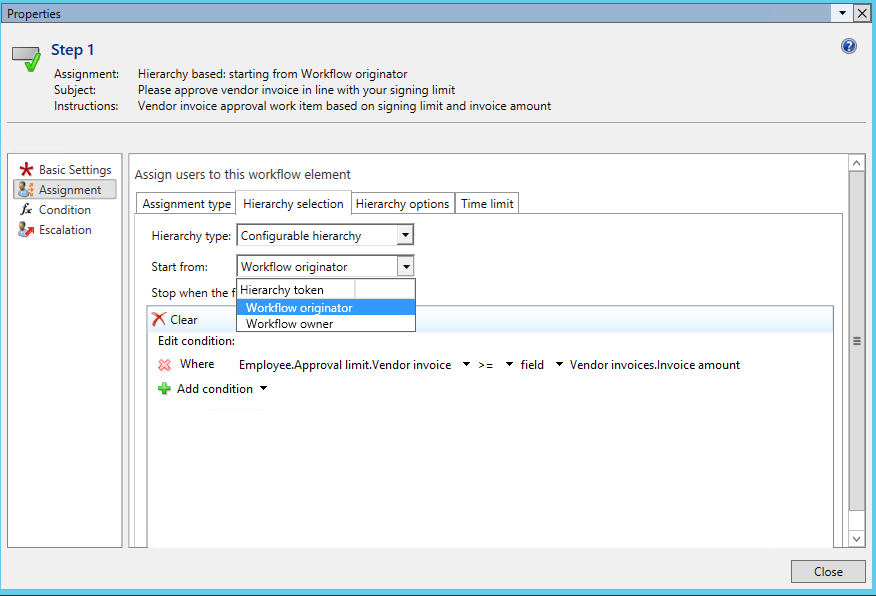Collapse the Start from combo box arrow

point(404,267)
